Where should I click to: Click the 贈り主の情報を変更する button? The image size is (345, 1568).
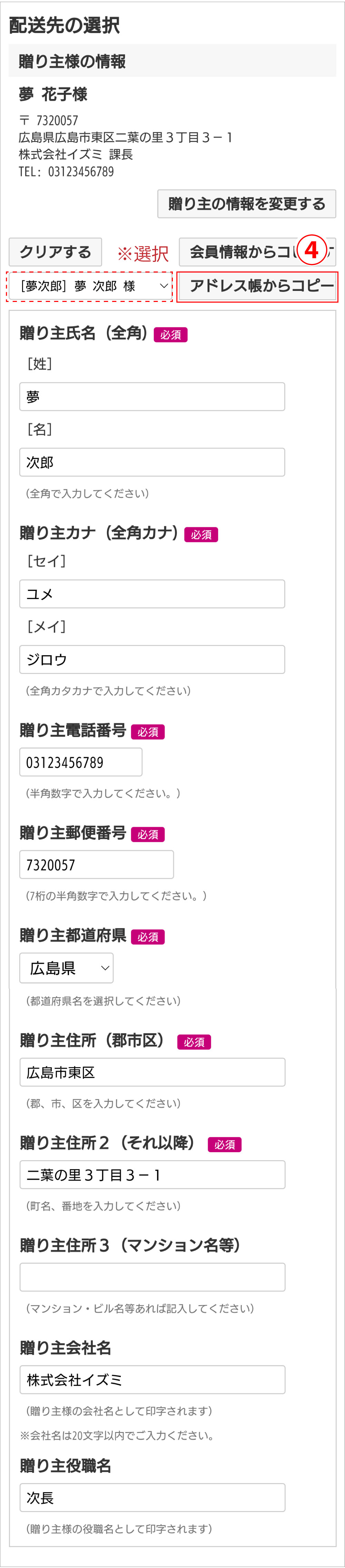coord(246,204)
